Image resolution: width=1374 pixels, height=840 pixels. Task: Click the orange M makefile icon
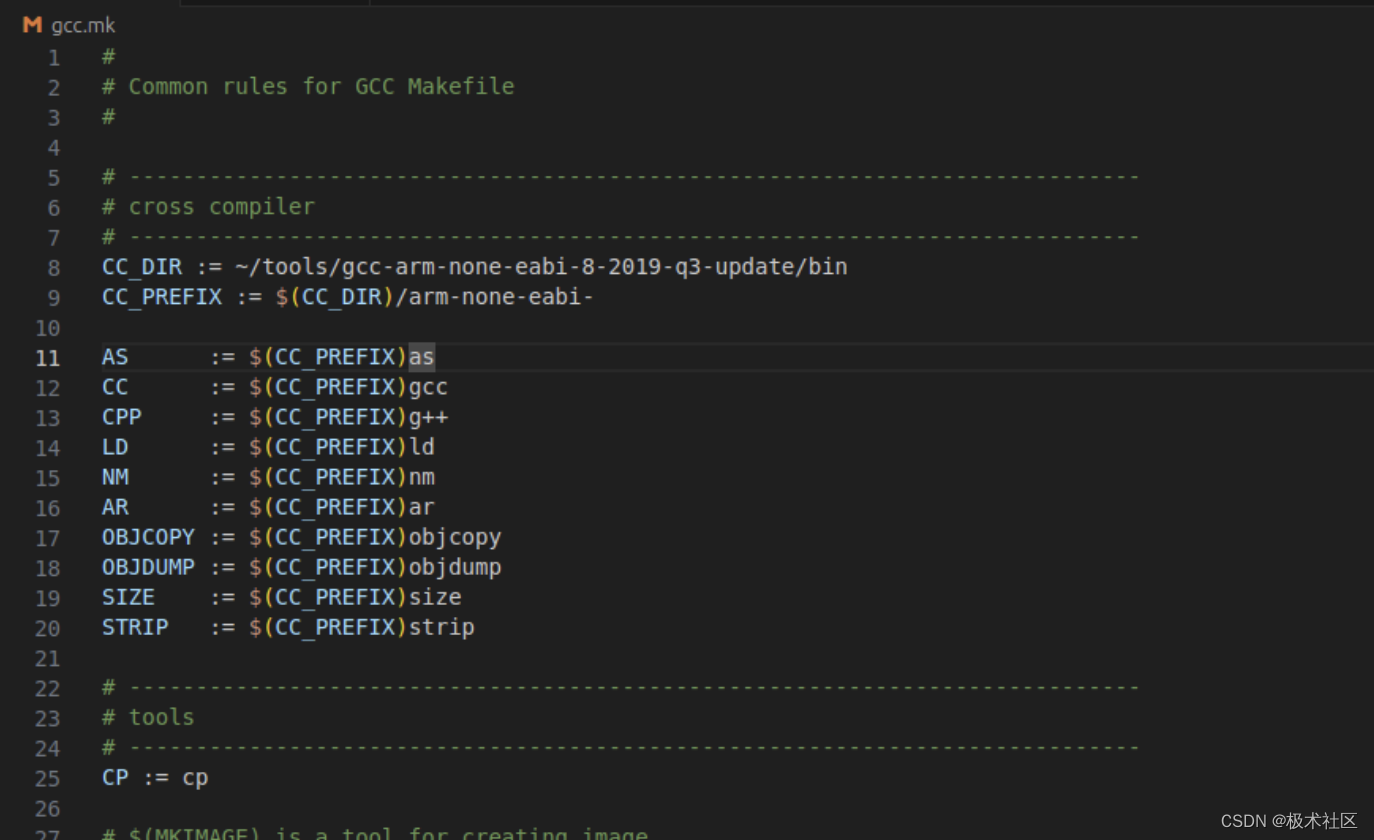tap(32, 25)
